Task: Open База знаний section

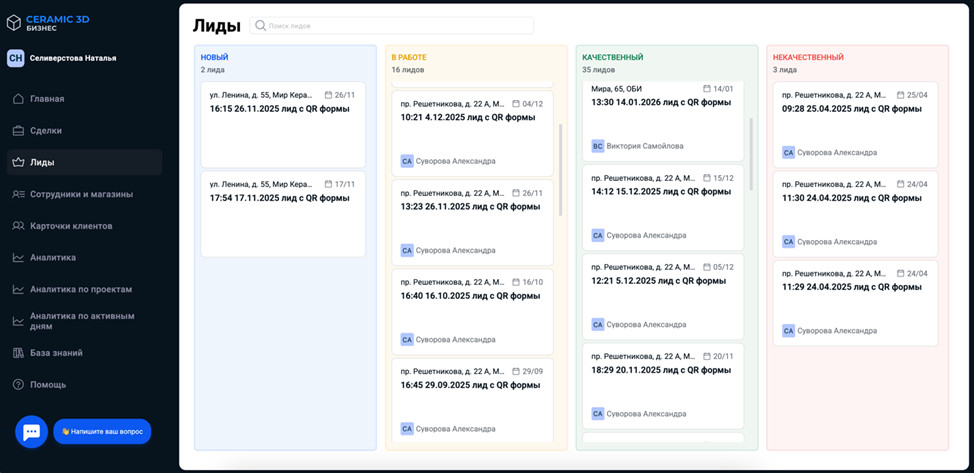Action: coord(84,353)
